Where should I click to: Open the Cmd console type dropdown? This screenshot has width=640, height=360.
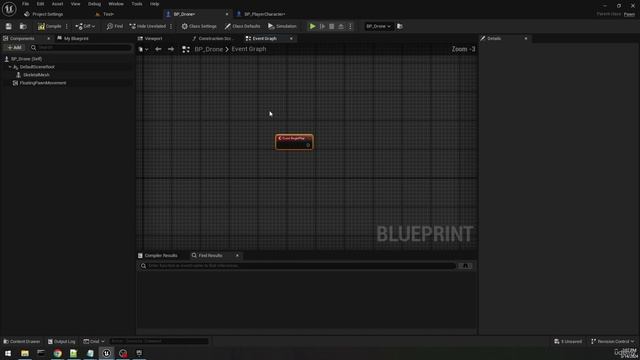(x=94, y=341)
